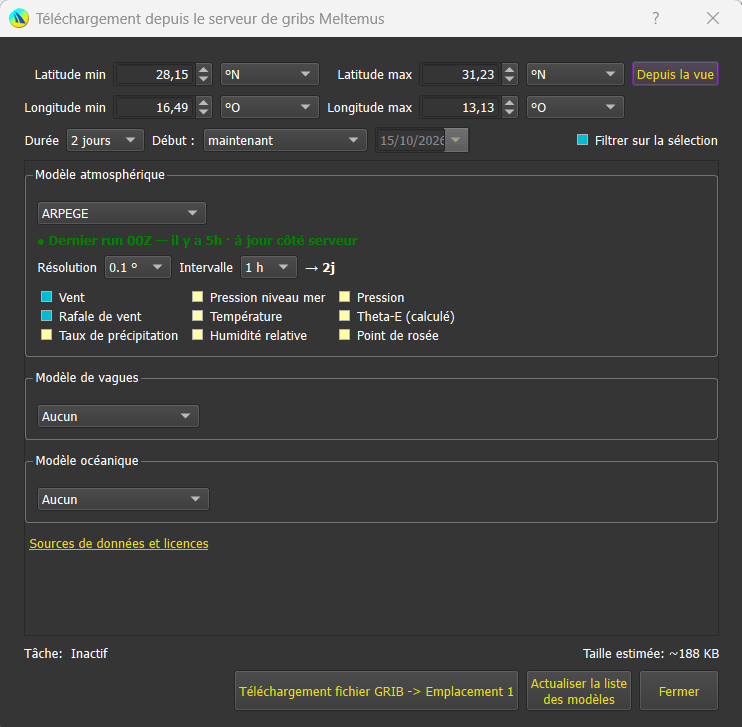The image size is (742, 727).
Task: Close the Meltemus download dialog
Action: (x=713, y=18)
